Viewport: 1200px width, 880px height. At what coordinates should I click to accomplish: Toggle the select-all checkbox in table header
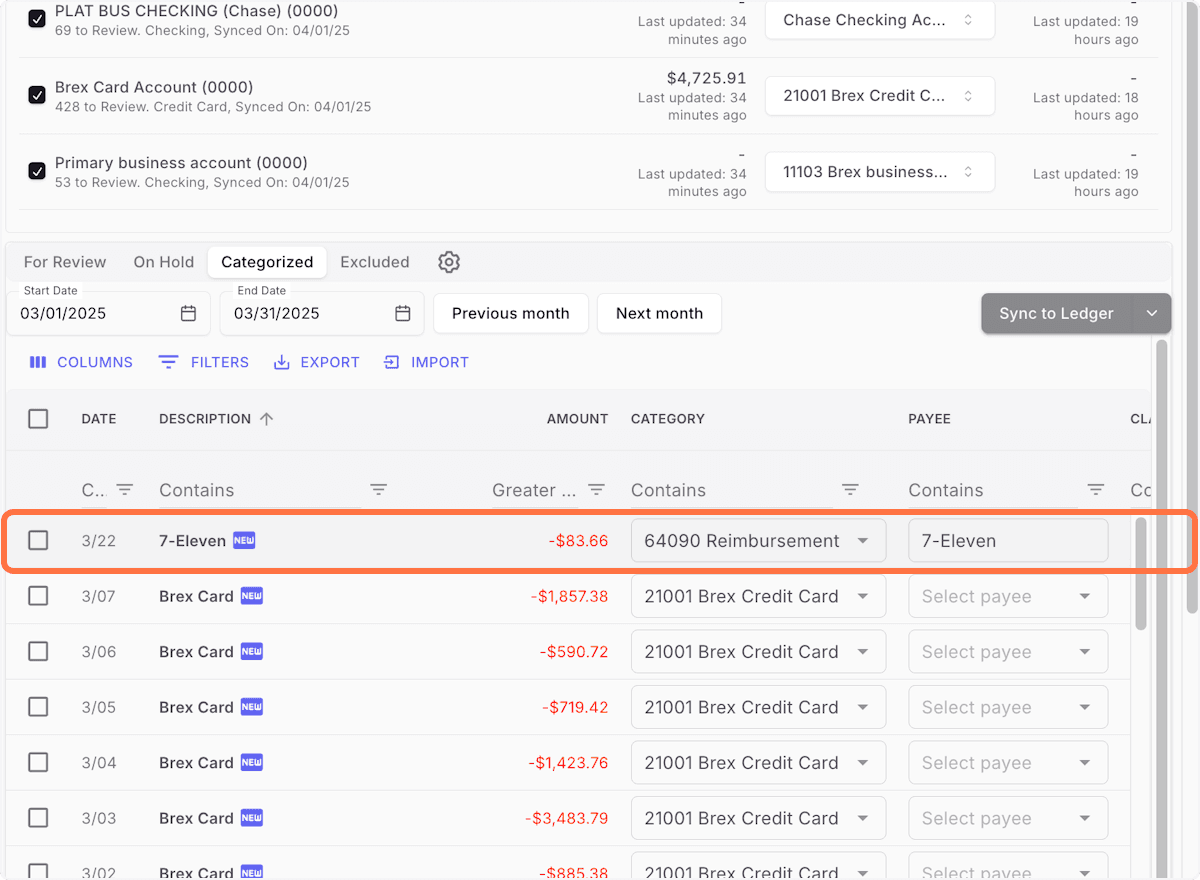tap(38, 418)
